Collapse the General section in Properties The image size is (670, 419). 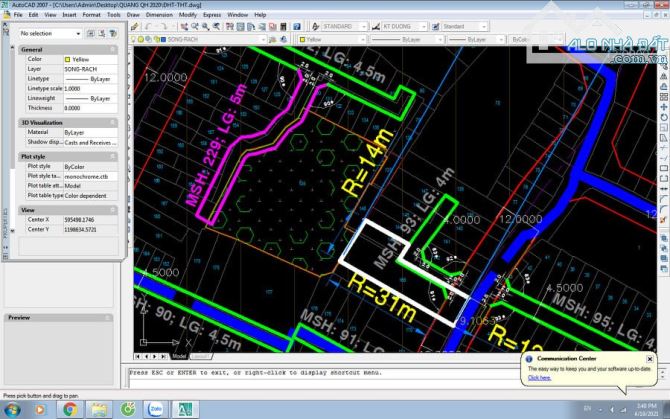(x=113, y=49)
